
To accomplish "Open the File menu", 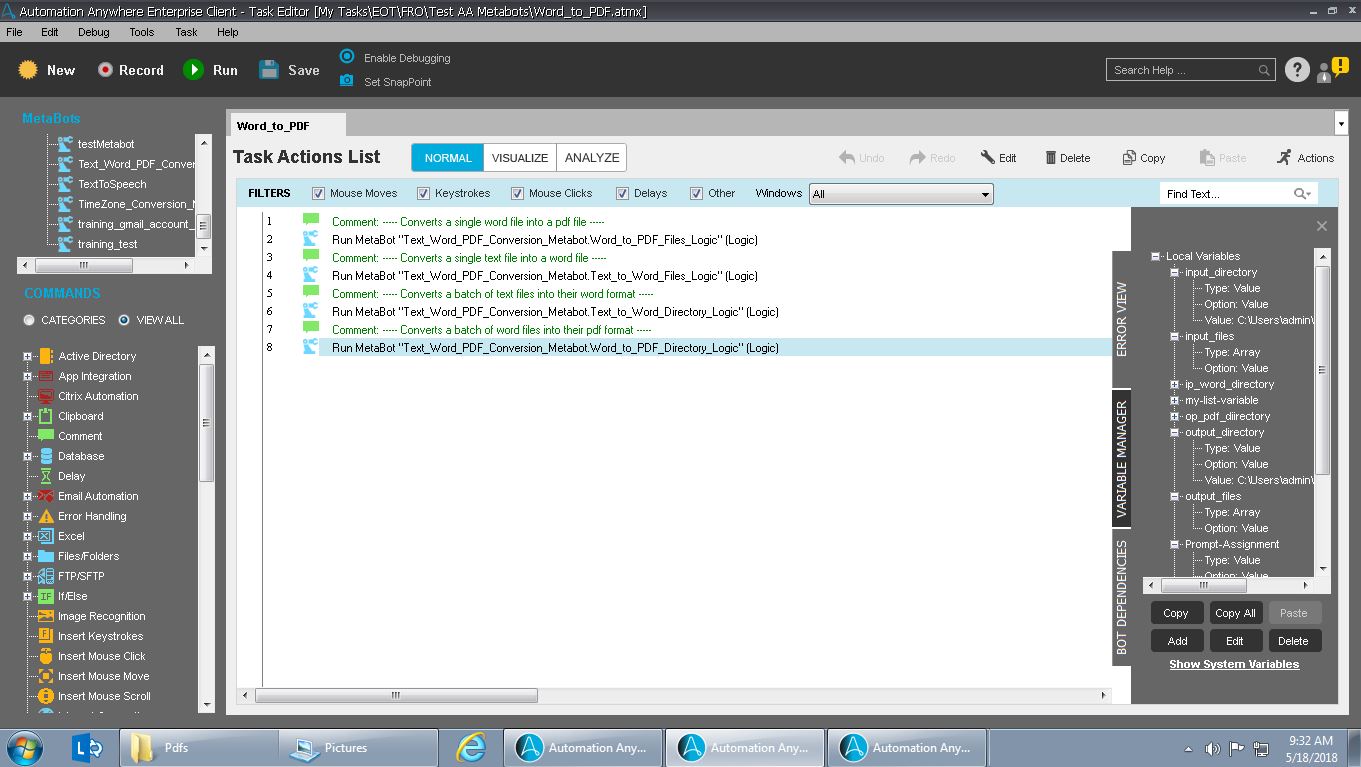I will point(14,32).
